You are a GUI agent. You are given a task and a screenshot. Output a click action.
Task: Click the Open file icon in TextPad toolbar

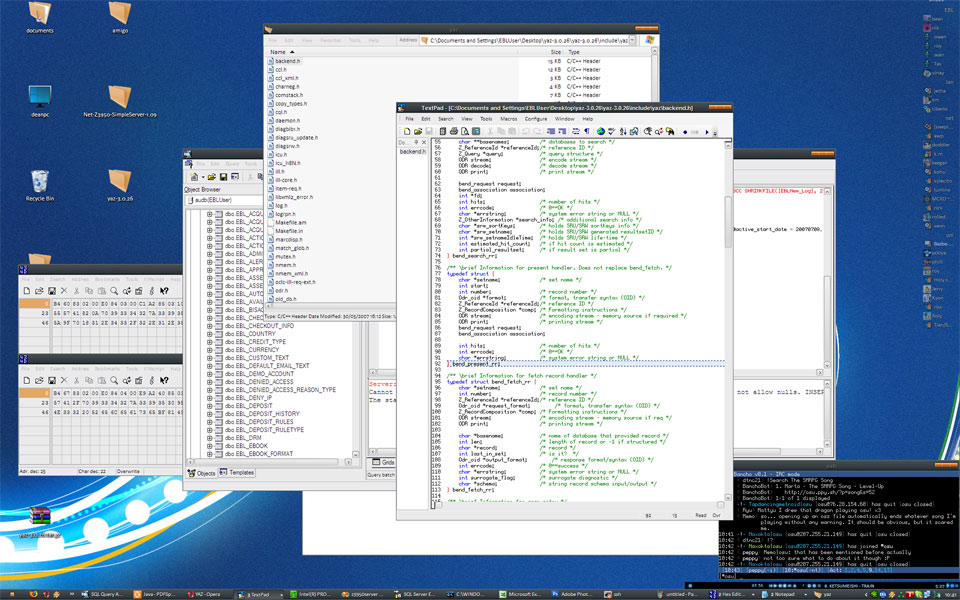point(418,132)
